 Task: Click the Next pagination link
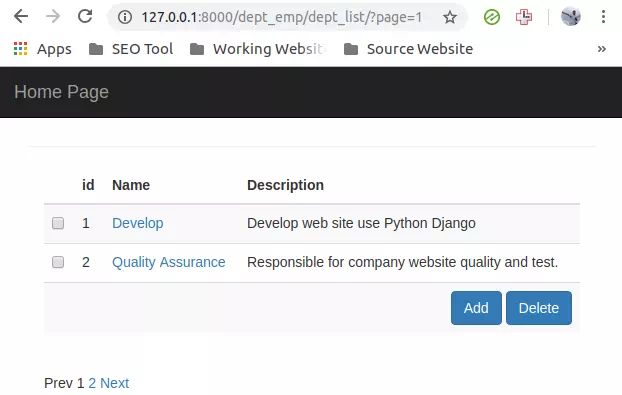[114, 383]
